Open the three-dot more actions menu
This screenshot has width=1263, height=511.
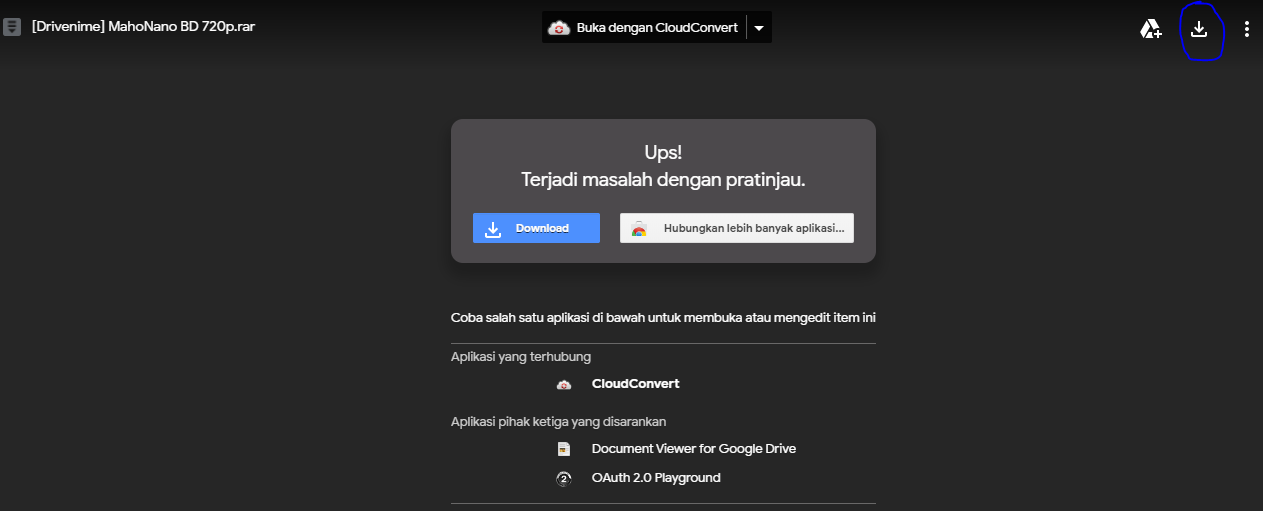coord(1246,29)
